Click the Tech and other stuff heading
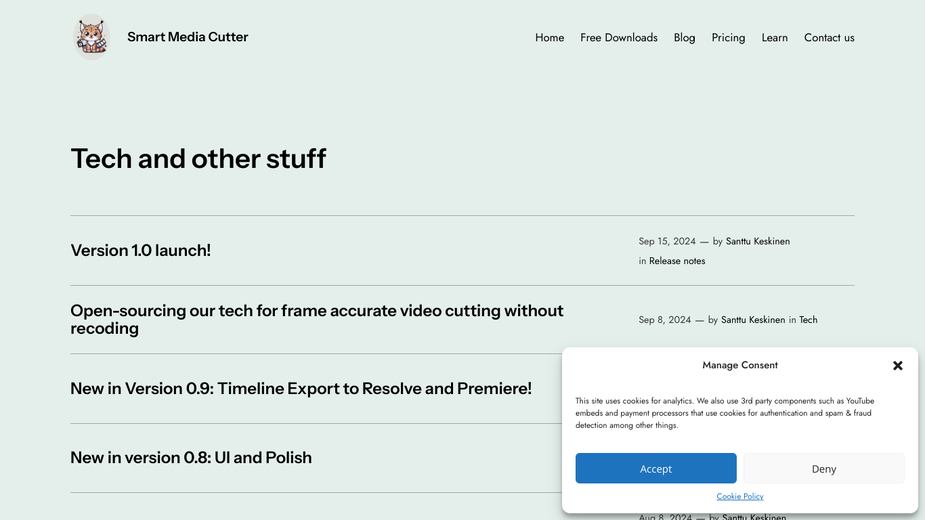This screenshot has height=520, width=925. 198,159
